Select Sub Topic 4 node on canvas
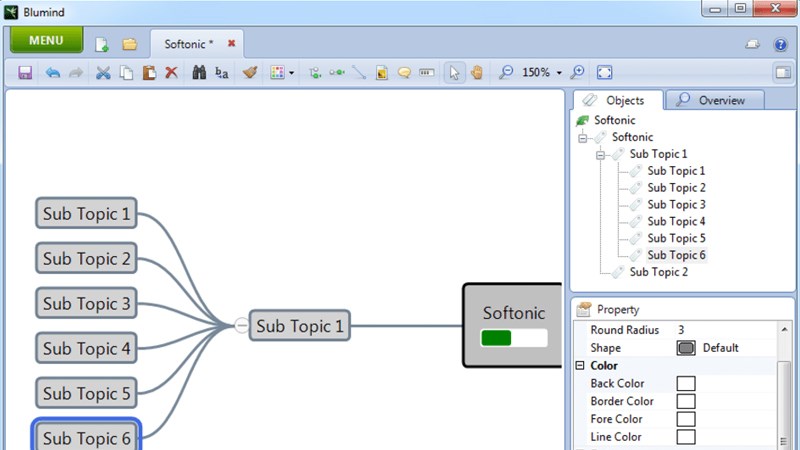 pos(86,348)
